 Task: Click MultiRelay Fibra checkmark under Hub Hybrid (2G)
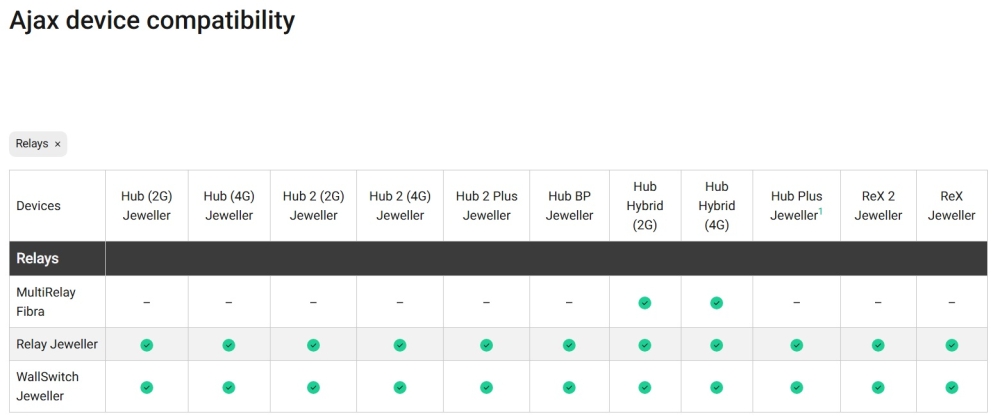point(645,302)
